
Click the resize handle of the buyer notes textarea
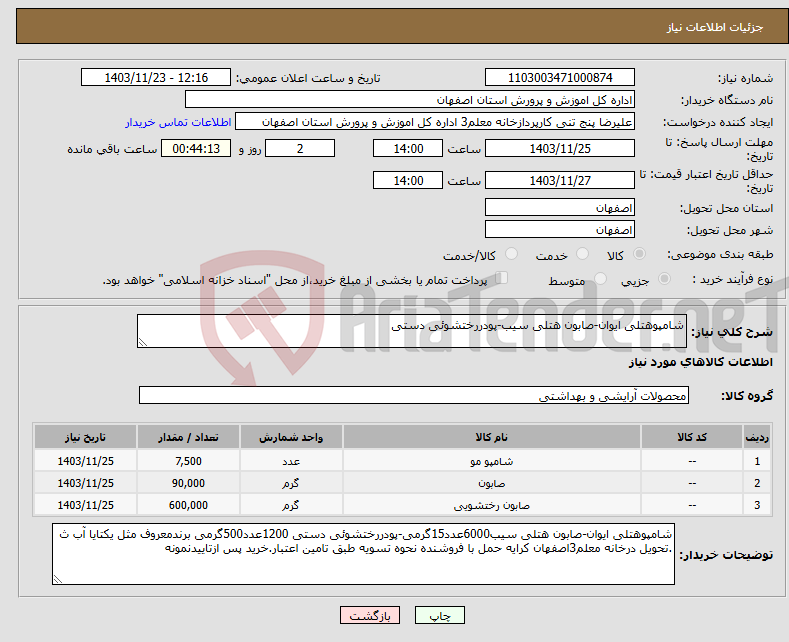(57, 580)
